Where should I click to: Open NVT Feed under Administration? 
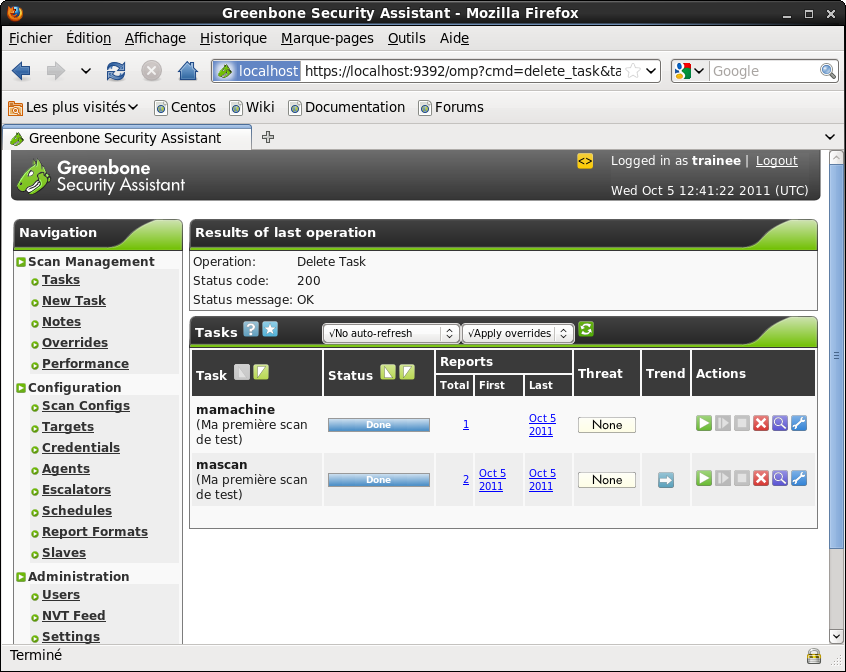point(74,615)
